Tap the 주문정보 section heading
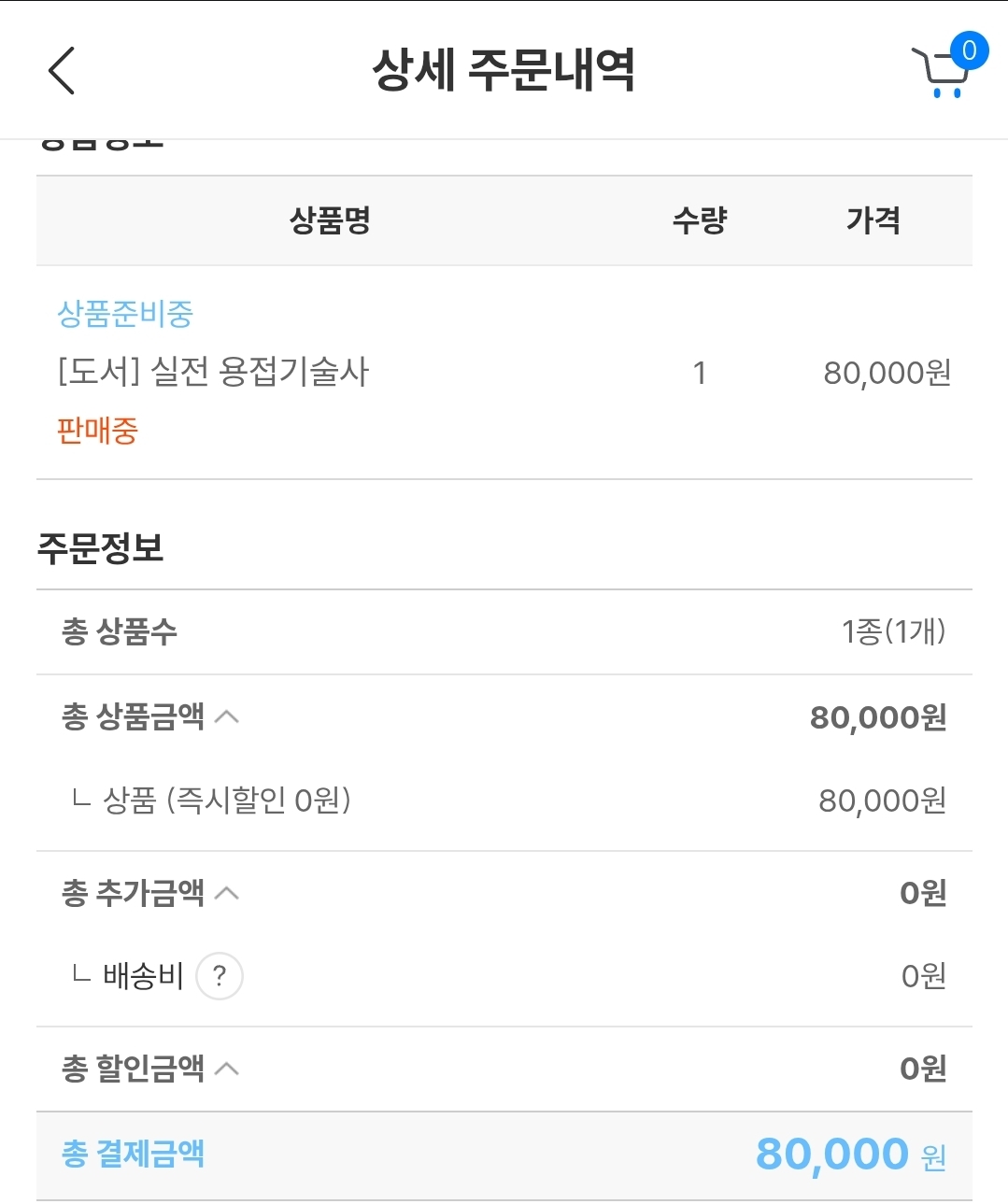The height and width of the screenshot is (1204, 1008). (x=101, y=547)
